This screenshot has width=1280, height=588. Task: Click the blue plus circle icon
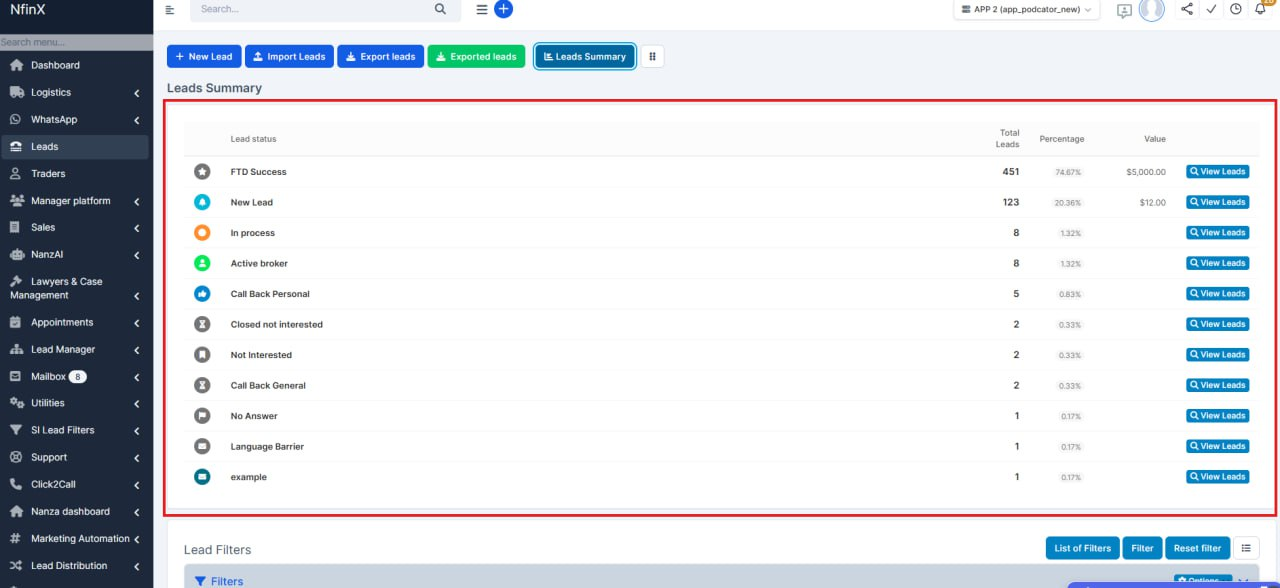click(x=504, y=9)
